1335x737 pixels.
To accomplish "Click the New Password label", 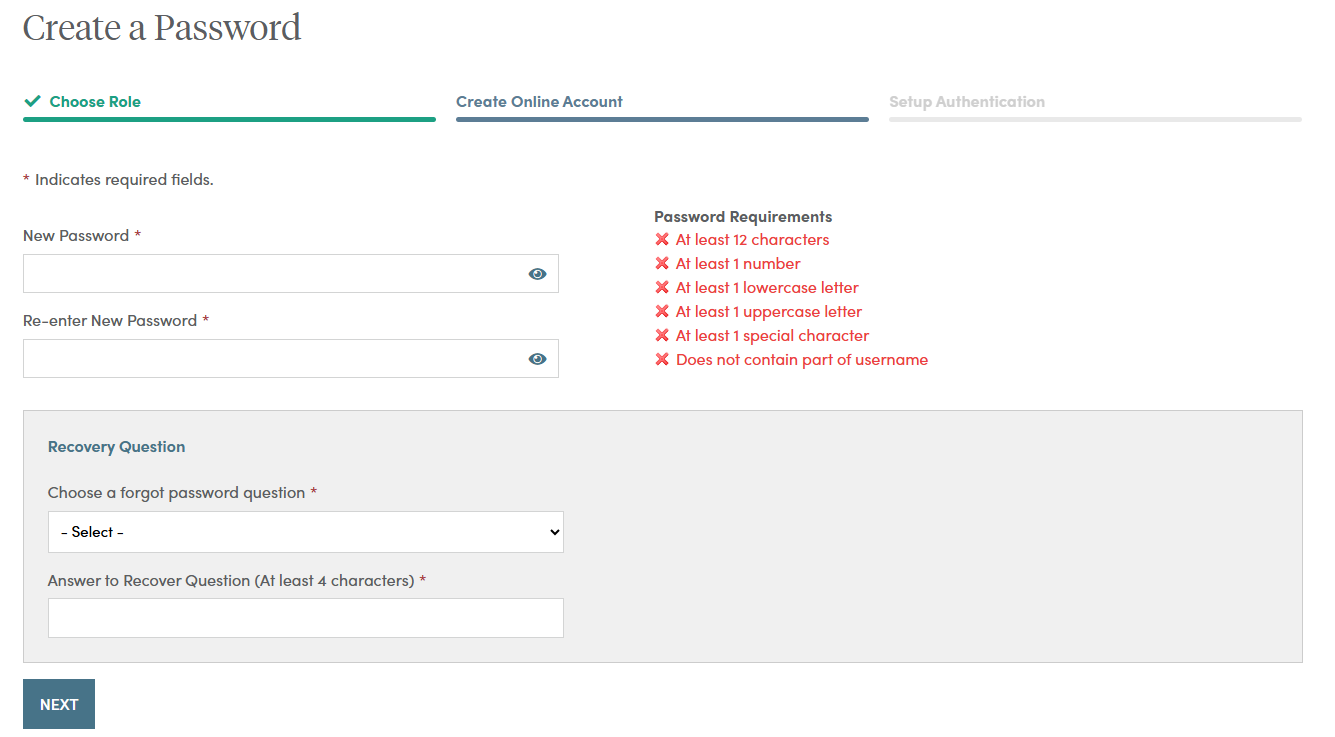I will (x=82, y=236).
